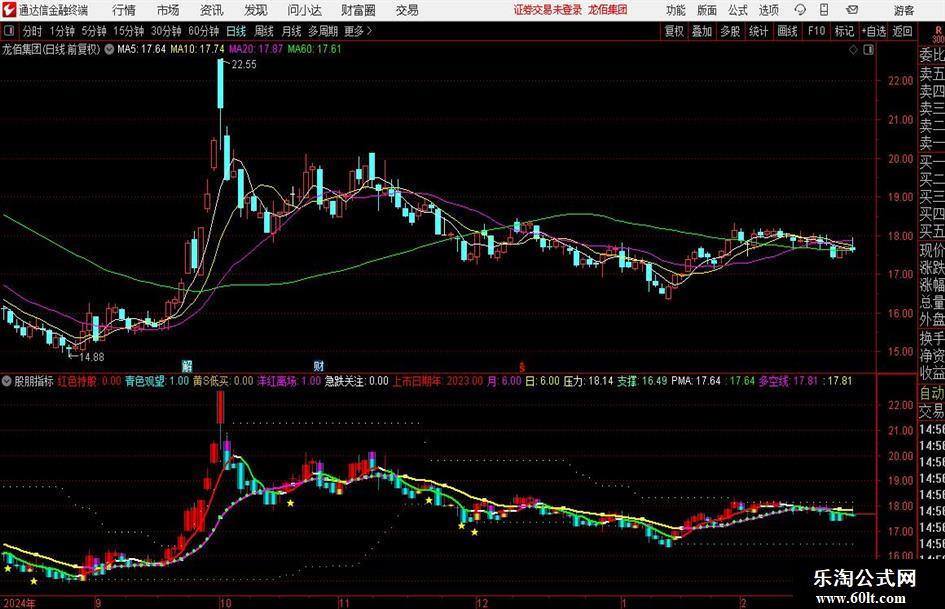Select the 多周期 multi-period view
945x609 pixels.
323,31
